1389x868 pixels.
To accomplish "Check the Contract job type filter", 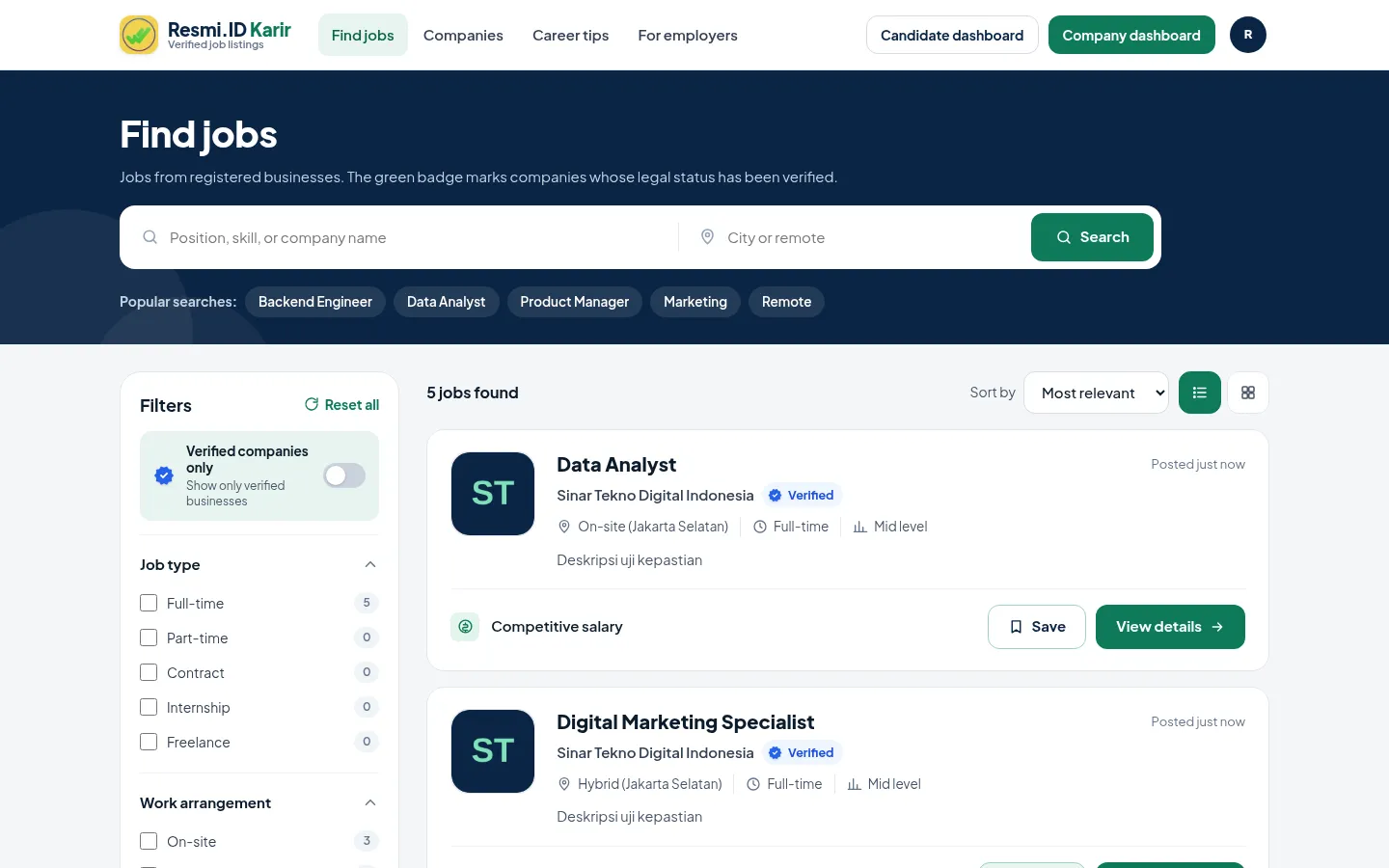I will coord(149,672).
